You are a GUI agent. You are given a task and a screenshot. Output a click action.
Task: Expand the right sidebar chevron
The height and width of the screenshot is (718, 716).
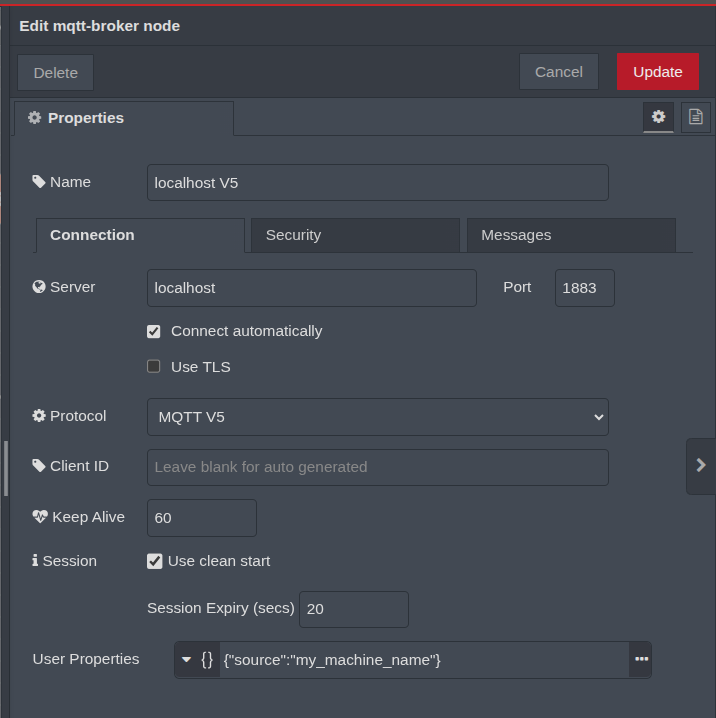(700, 465)
